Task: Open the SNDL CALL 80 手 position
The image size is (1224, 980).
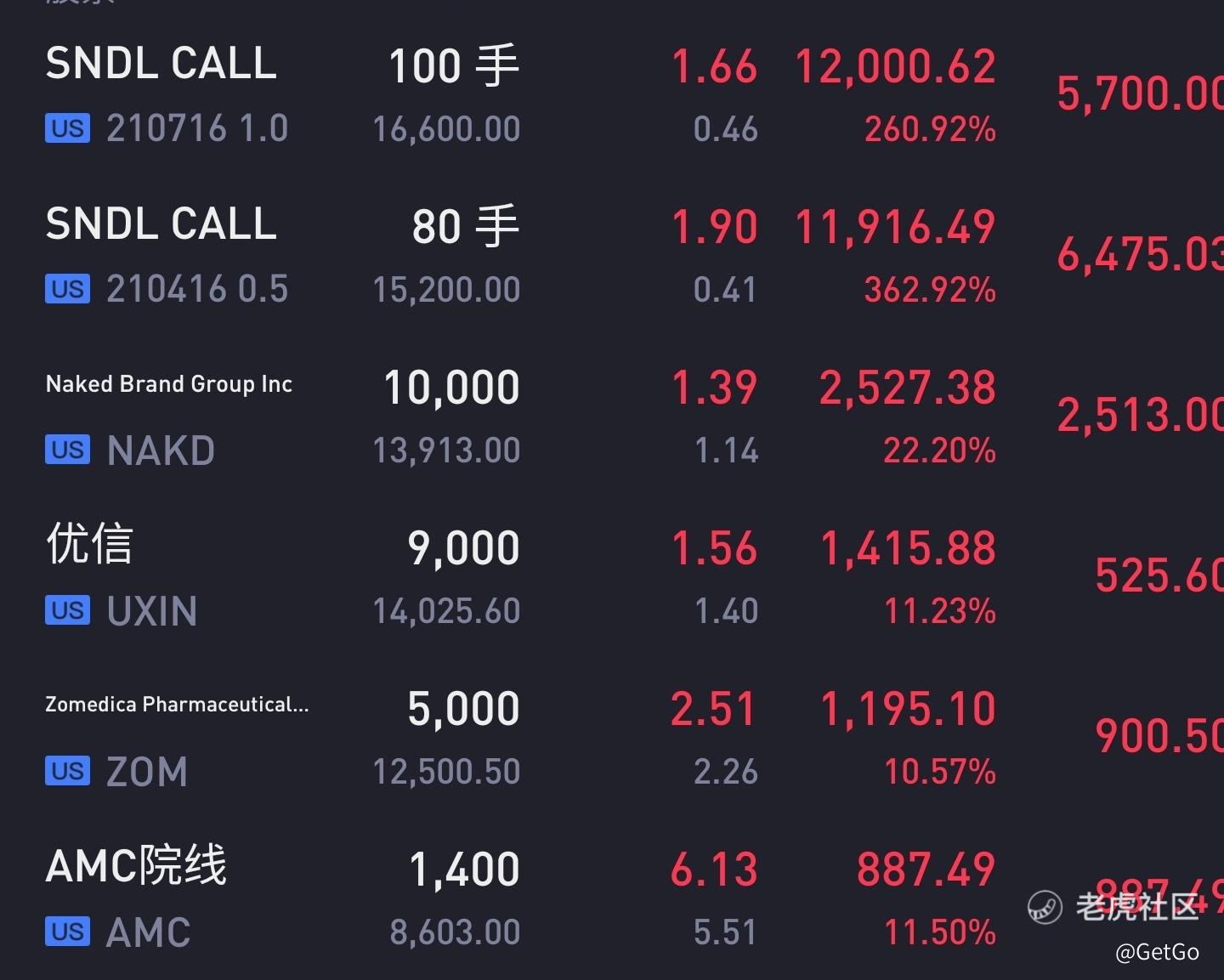Action: click(x=612, y=256)
